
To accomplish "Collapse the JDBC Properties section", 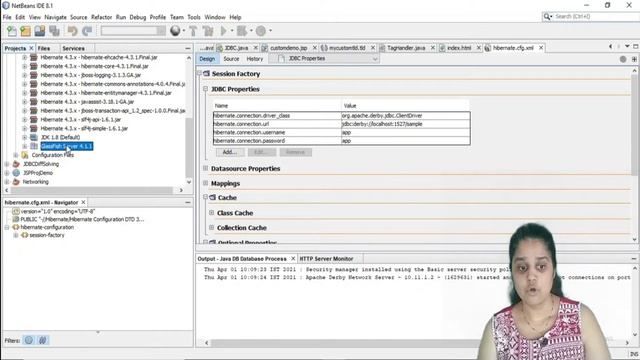I will click(x=205, y=89).
